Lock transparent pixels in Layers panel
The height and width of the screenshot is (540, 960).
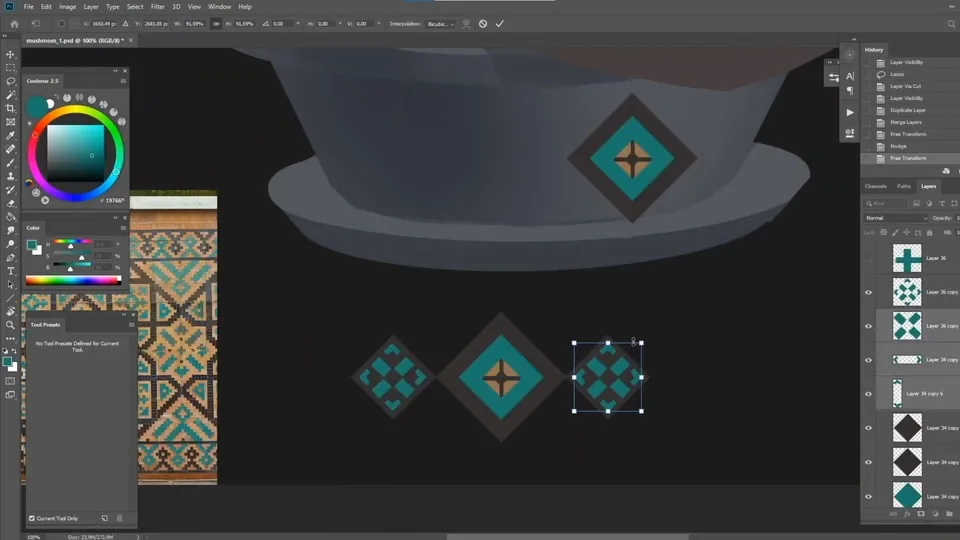pos(883,233)
